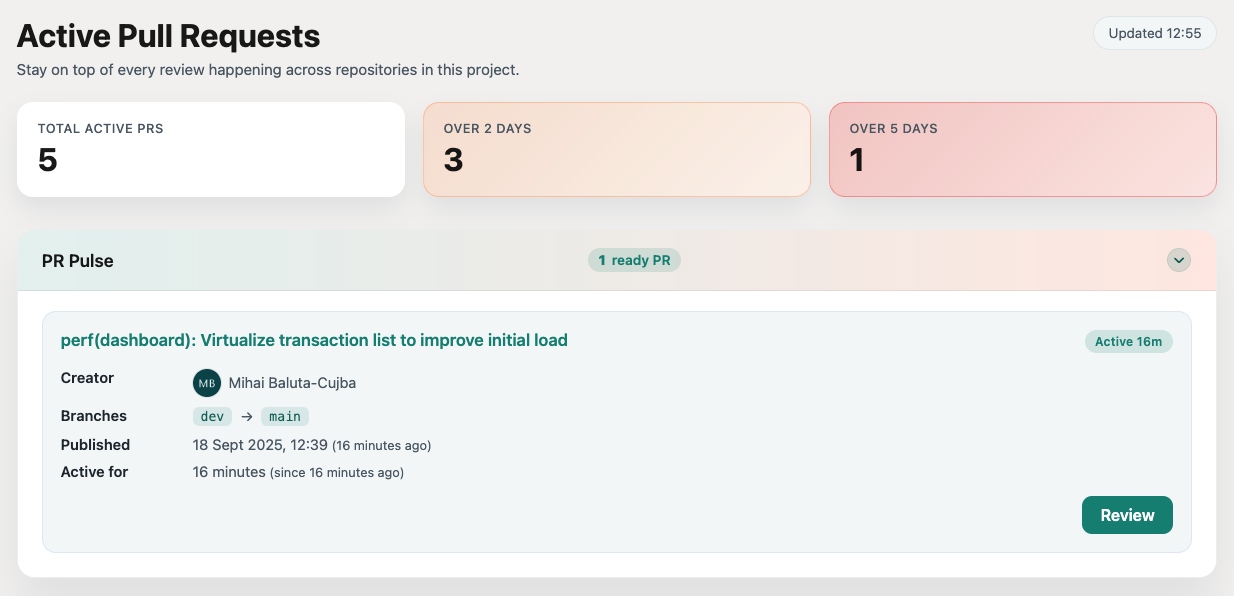Viewport: 1234px width, 596px height.
Task: Collapse the PR Pulse section chevron
Action: [1179, 261]
